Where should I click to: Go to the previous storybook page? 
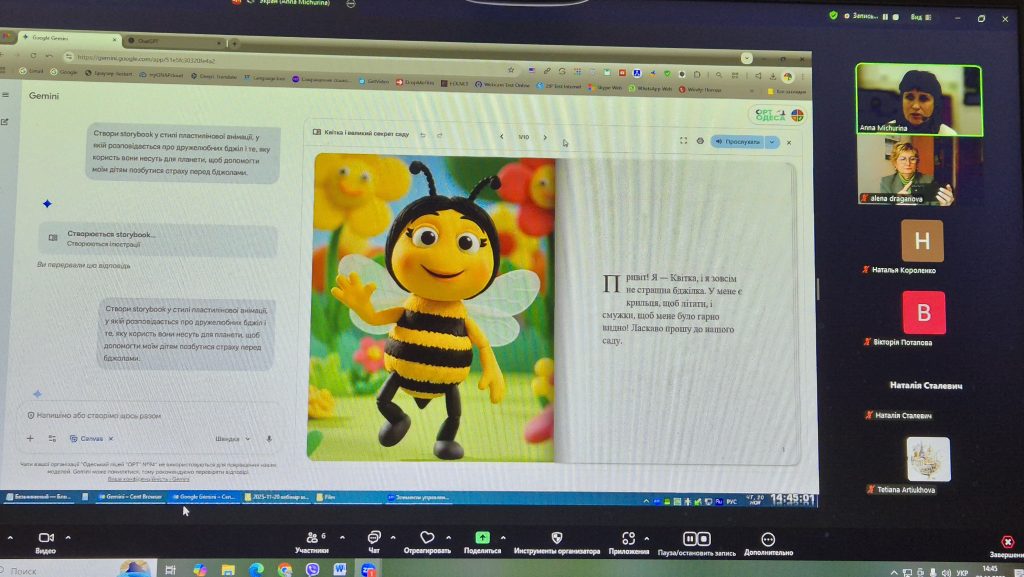[x=501, y=137]
